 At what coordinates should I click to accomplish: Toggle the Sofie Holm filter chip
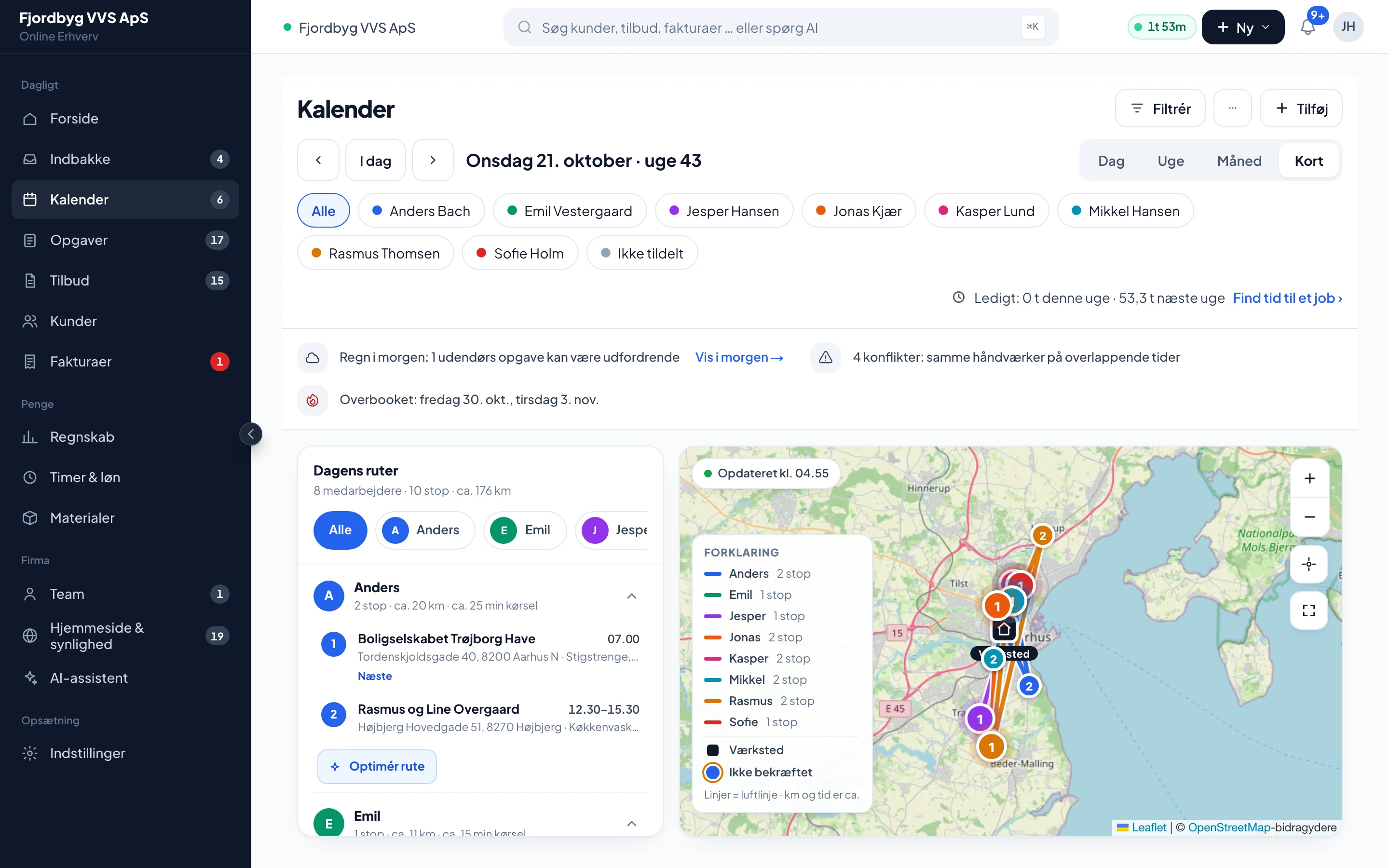[x=519, y=253]
